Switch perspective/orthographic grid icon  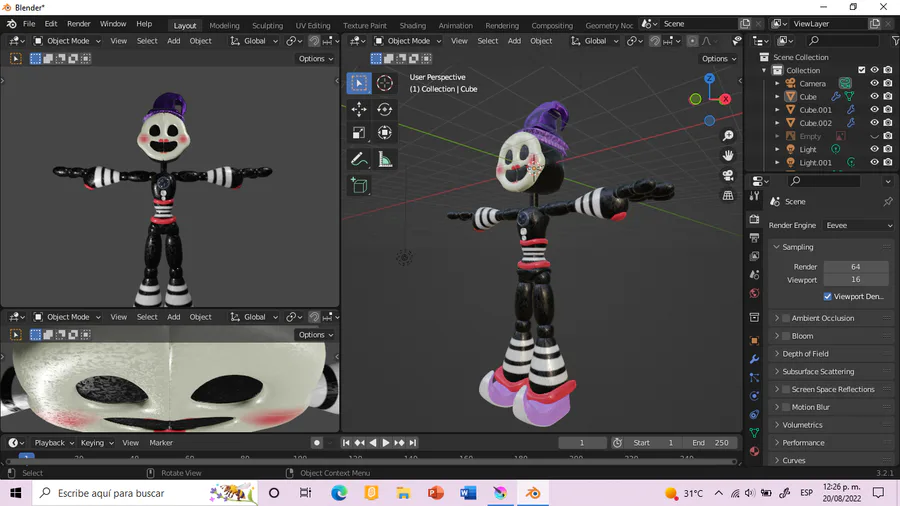pyautogui.click(x=728, y=196)
